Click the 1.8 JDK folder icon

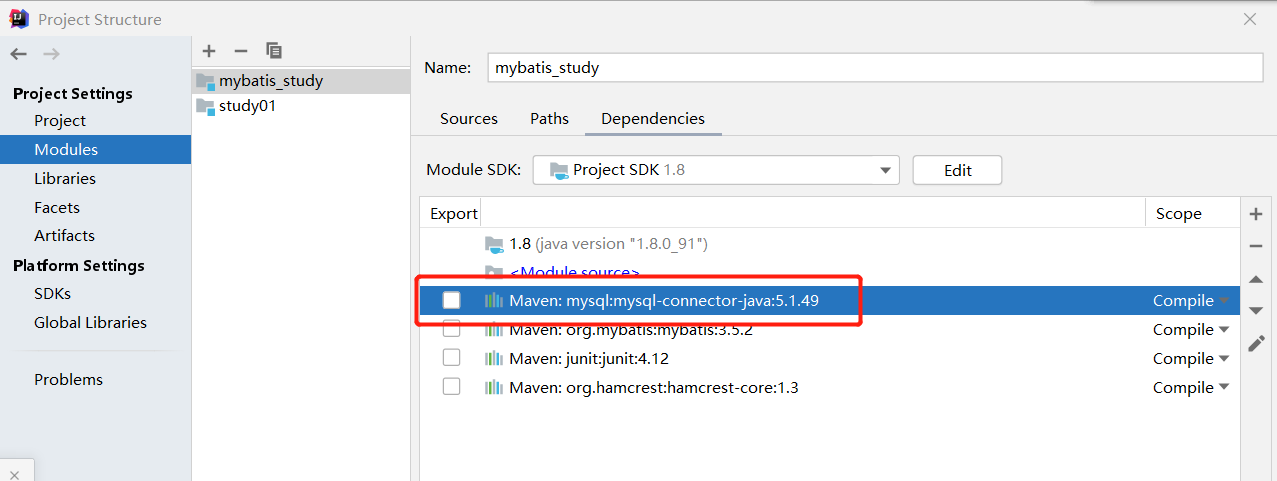[x=494, y=243]
